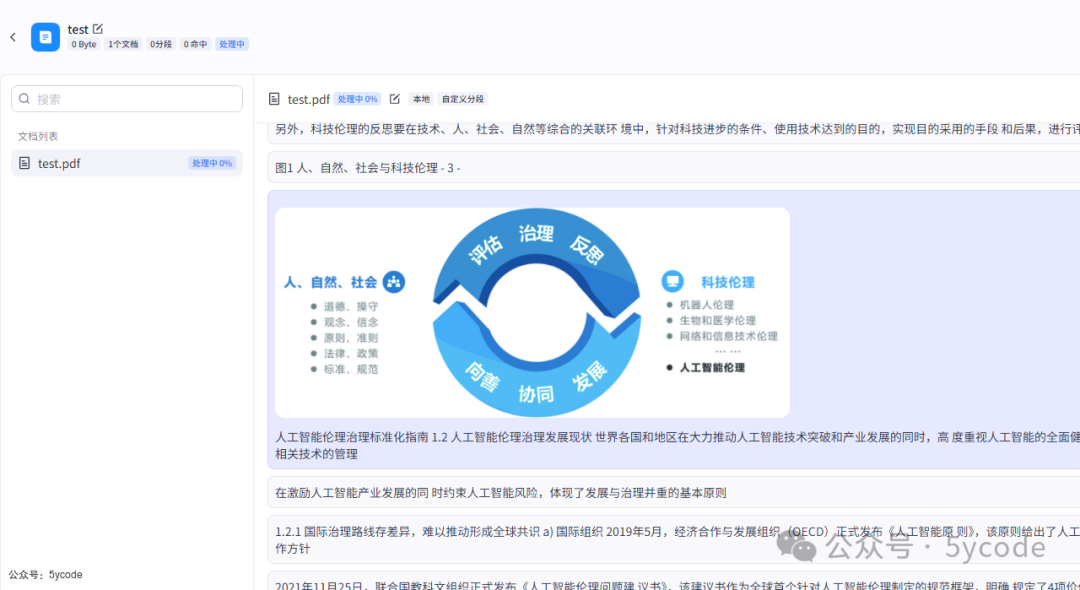Click the 人、自然、社会 group icon in diagram

click(394, 282)
